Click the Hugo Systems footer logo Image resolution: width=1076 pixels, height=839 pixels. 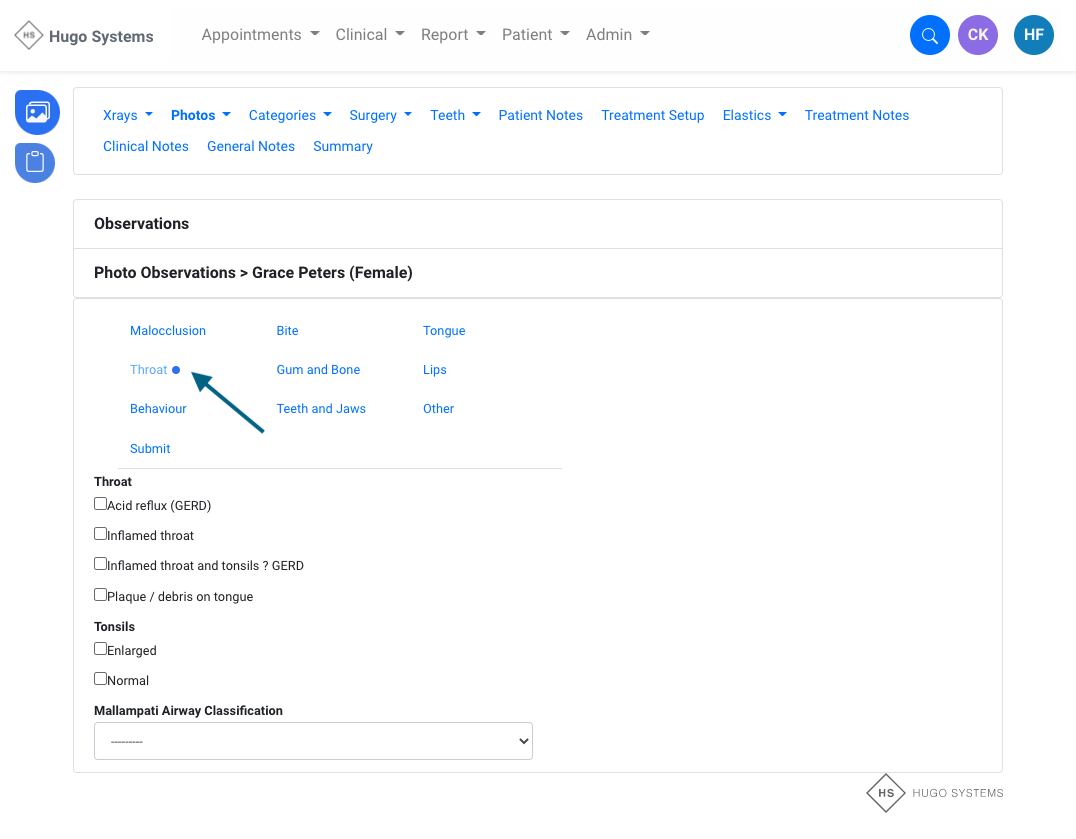935,793
